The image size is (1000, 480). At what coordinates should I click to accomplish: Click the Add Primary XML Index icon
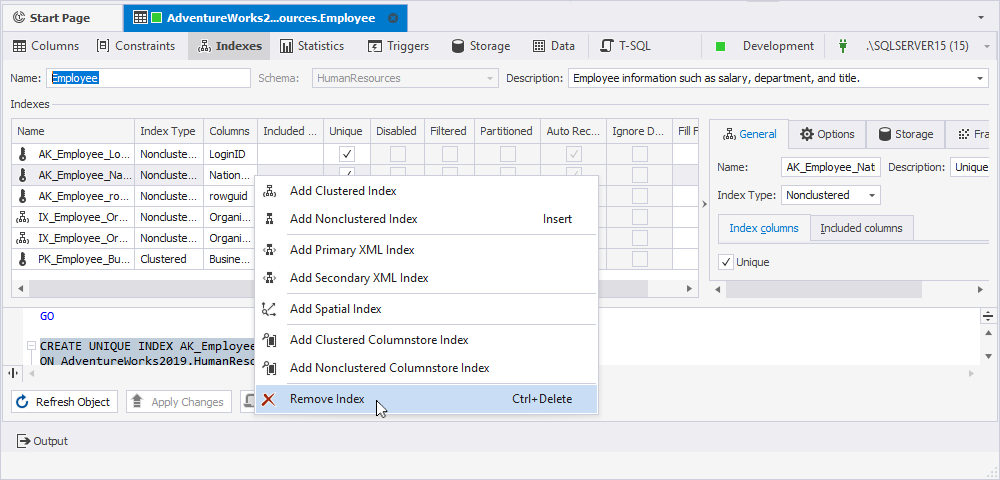click(269, 250)
